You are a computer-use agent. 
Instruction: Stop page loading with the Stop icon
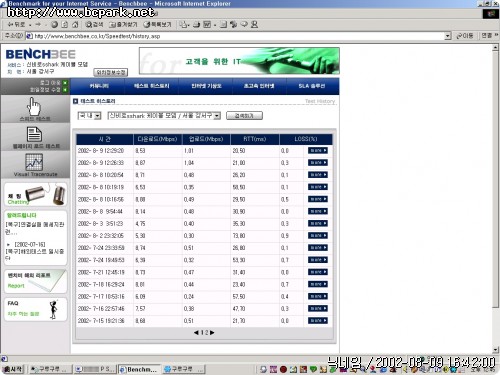click(x=54, y=25)
